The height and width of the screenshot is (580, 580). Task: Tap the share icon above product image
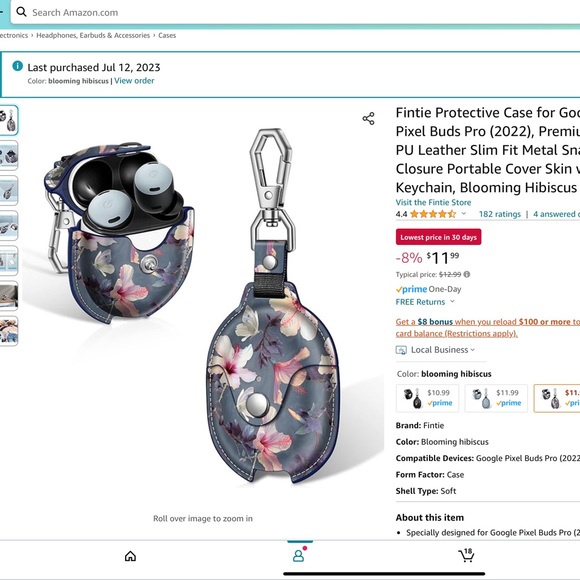pyautogui.click(x=368, y=119)
